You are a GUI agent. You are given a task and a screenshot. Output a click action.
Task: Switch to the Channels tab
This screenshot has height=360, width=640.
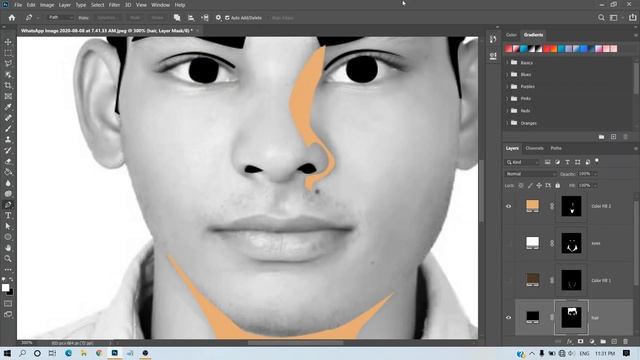(534, 148)
